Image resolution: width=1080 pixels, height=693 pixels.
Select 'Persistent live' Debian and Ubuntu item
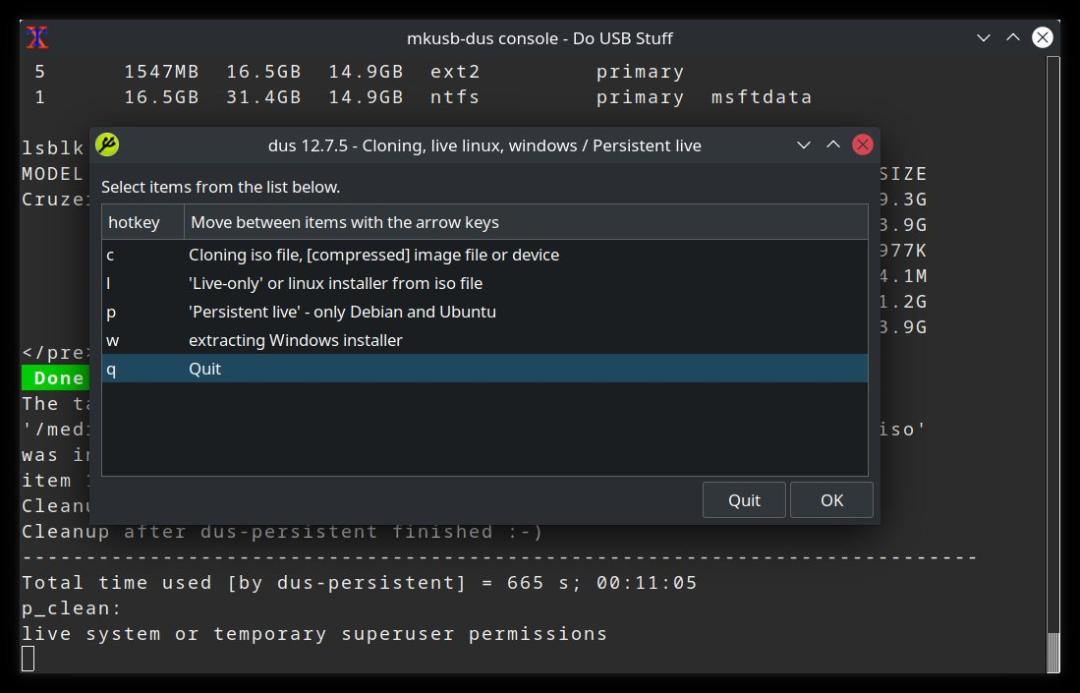point(485,311)
